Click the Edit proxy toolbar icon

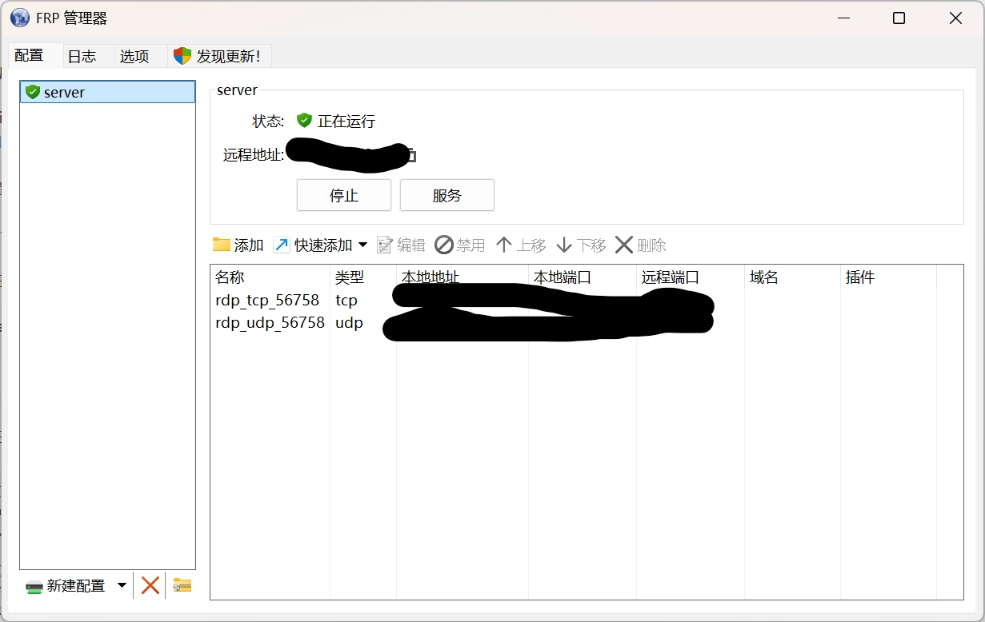coord(385,245)
